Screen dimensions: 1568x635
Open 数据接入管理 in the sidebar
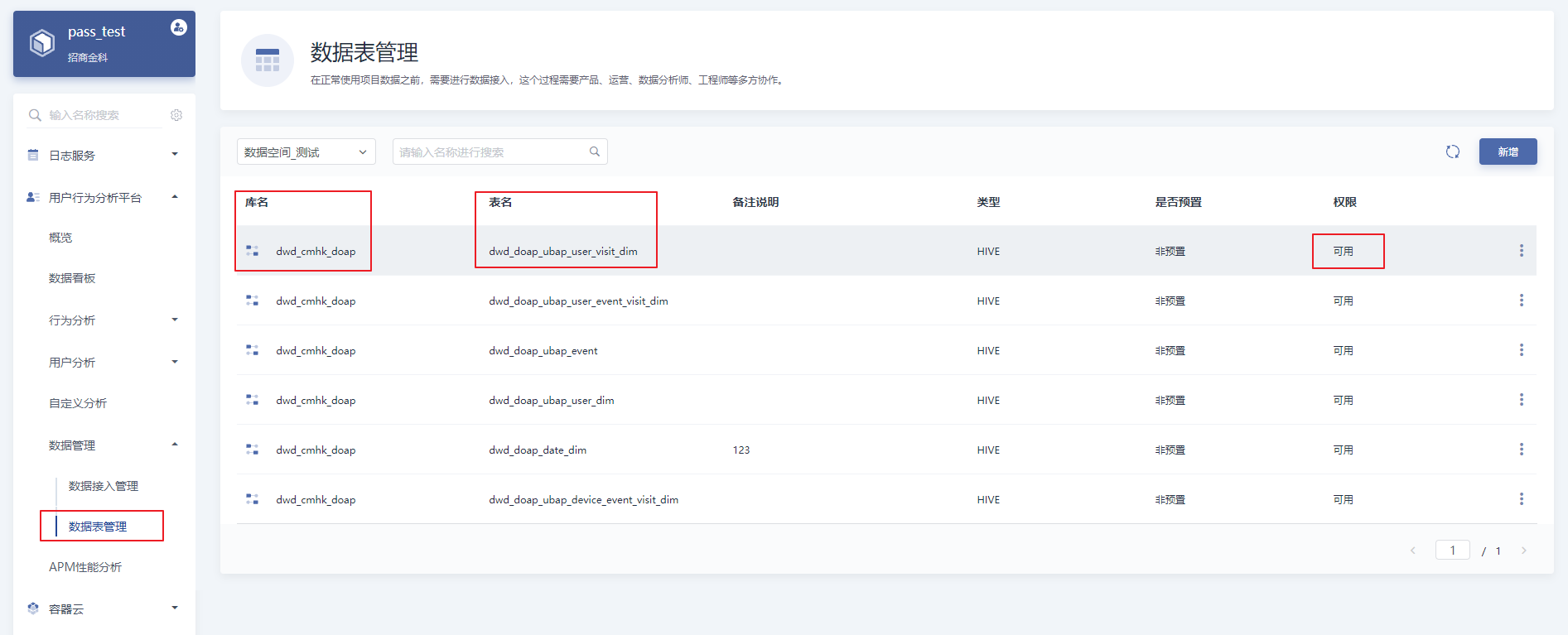(104, 486)
